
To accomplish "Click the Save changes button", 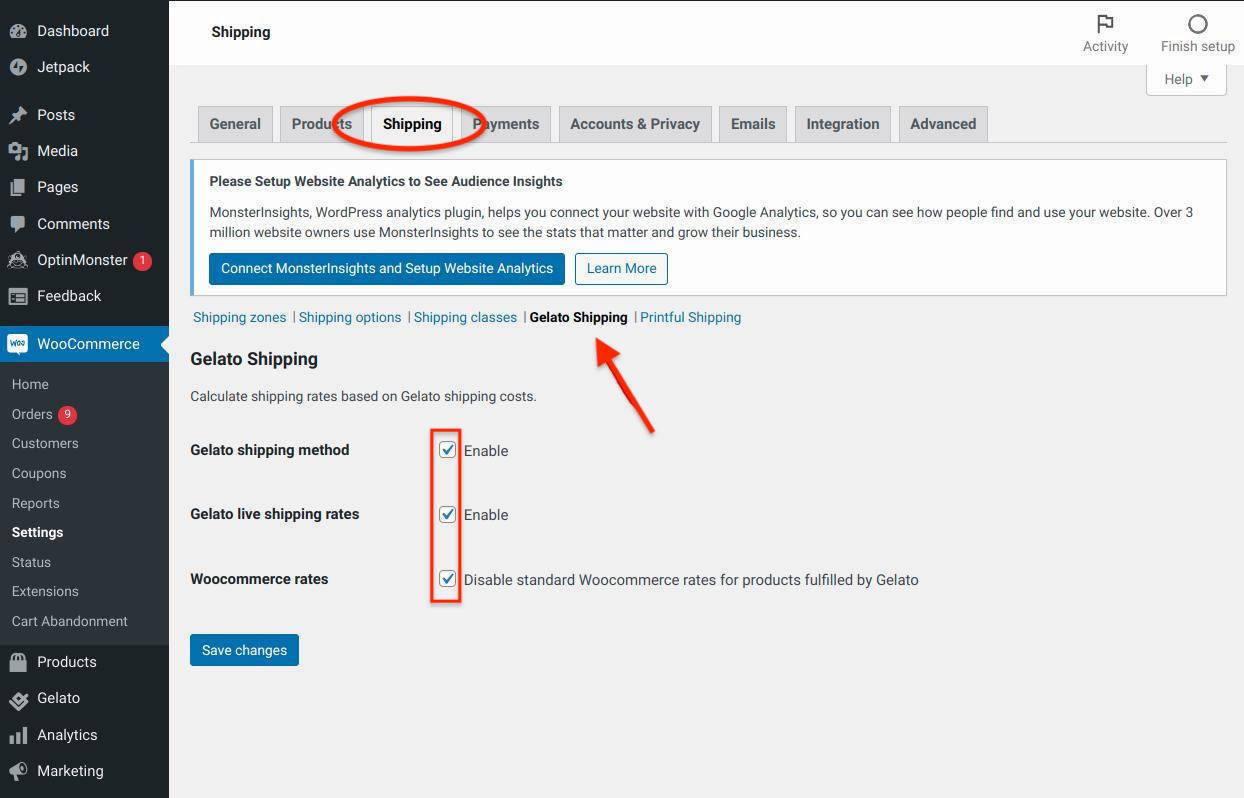I will [244, 650].
